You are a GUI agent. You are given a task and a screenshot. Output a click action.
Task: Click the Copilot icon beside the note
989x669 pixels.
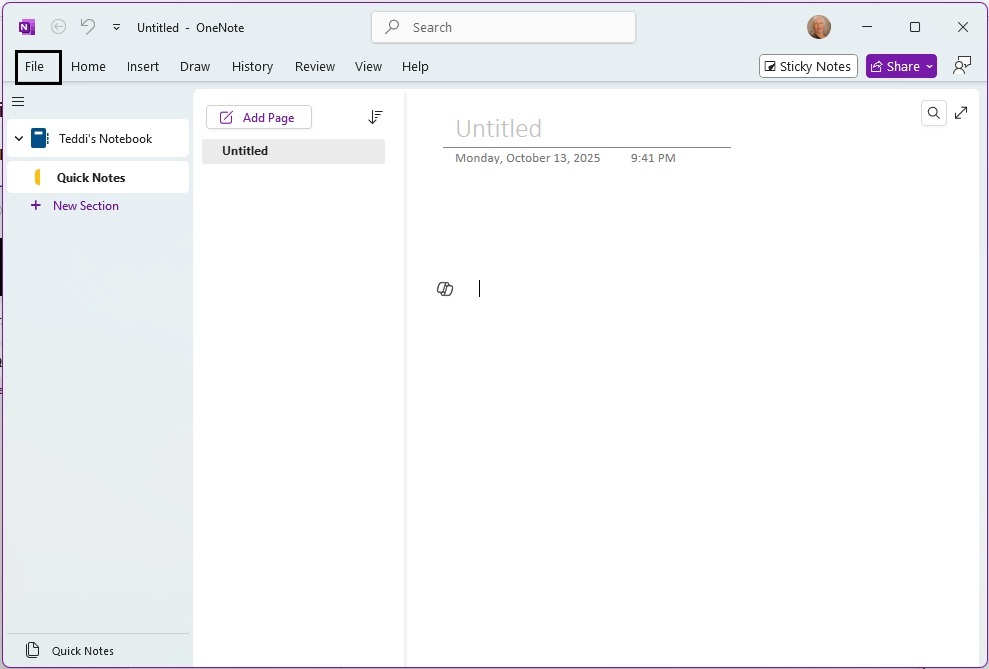tap(445, 289)
